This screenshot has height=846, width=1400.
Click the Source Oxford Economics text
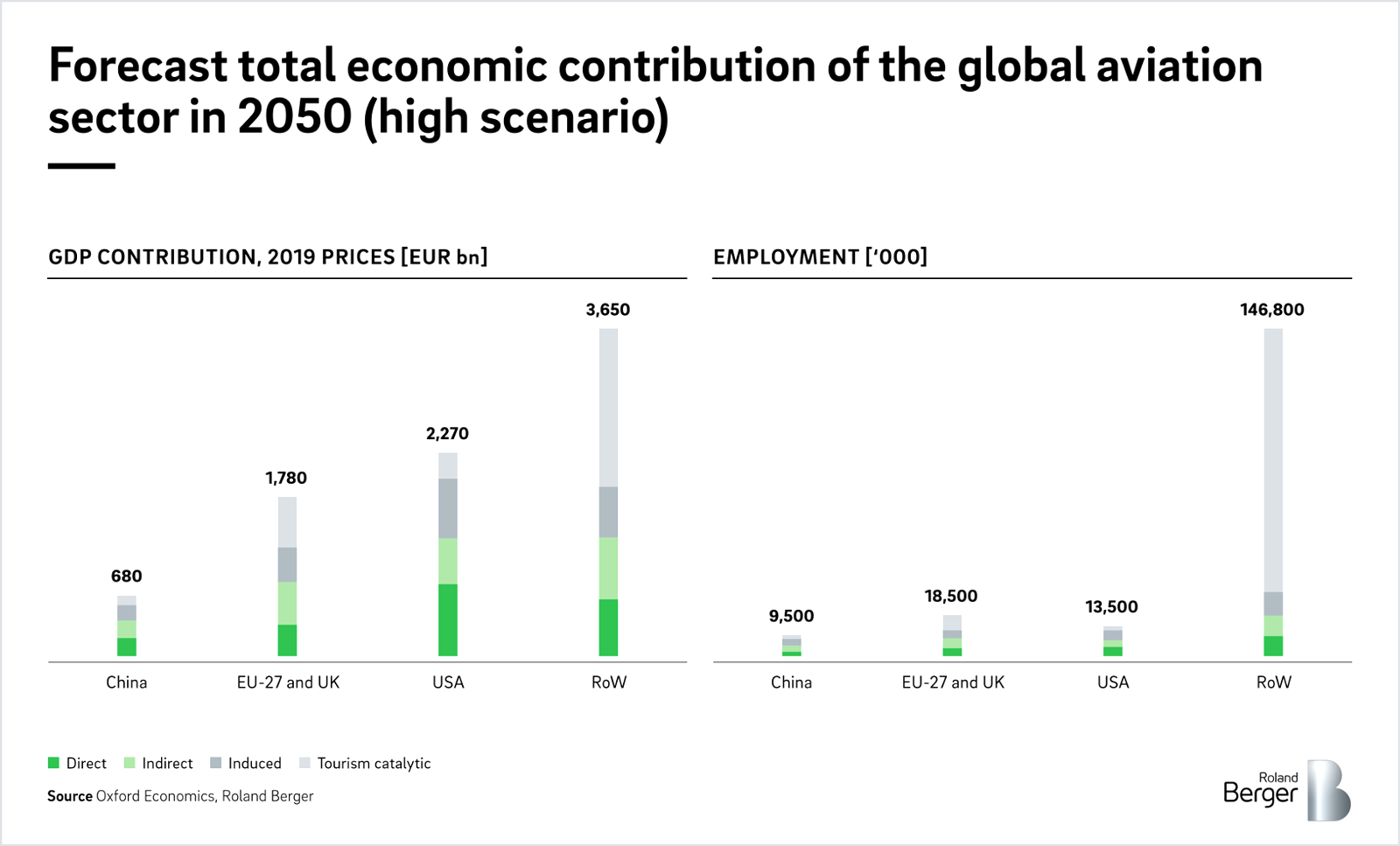tap(180, 796)
